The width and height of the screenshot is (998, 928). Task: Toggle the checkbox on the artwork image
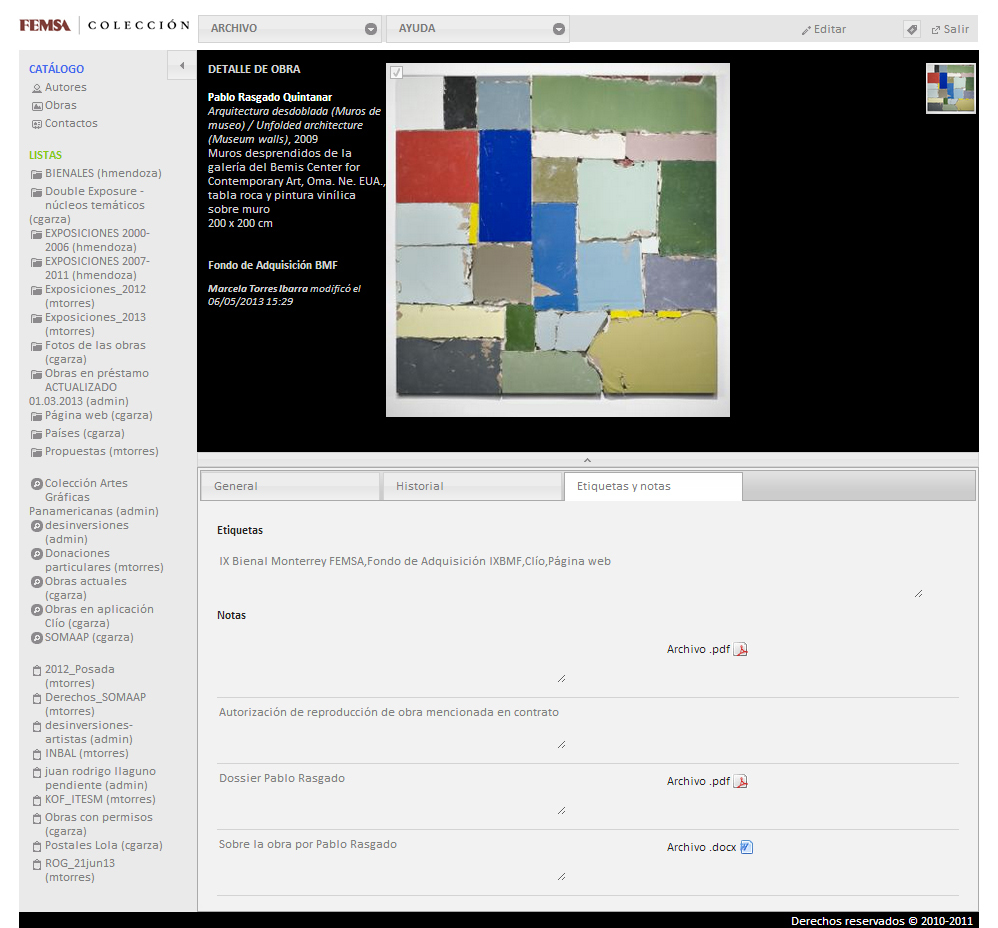pyautogui.click(x=396, y=72)
